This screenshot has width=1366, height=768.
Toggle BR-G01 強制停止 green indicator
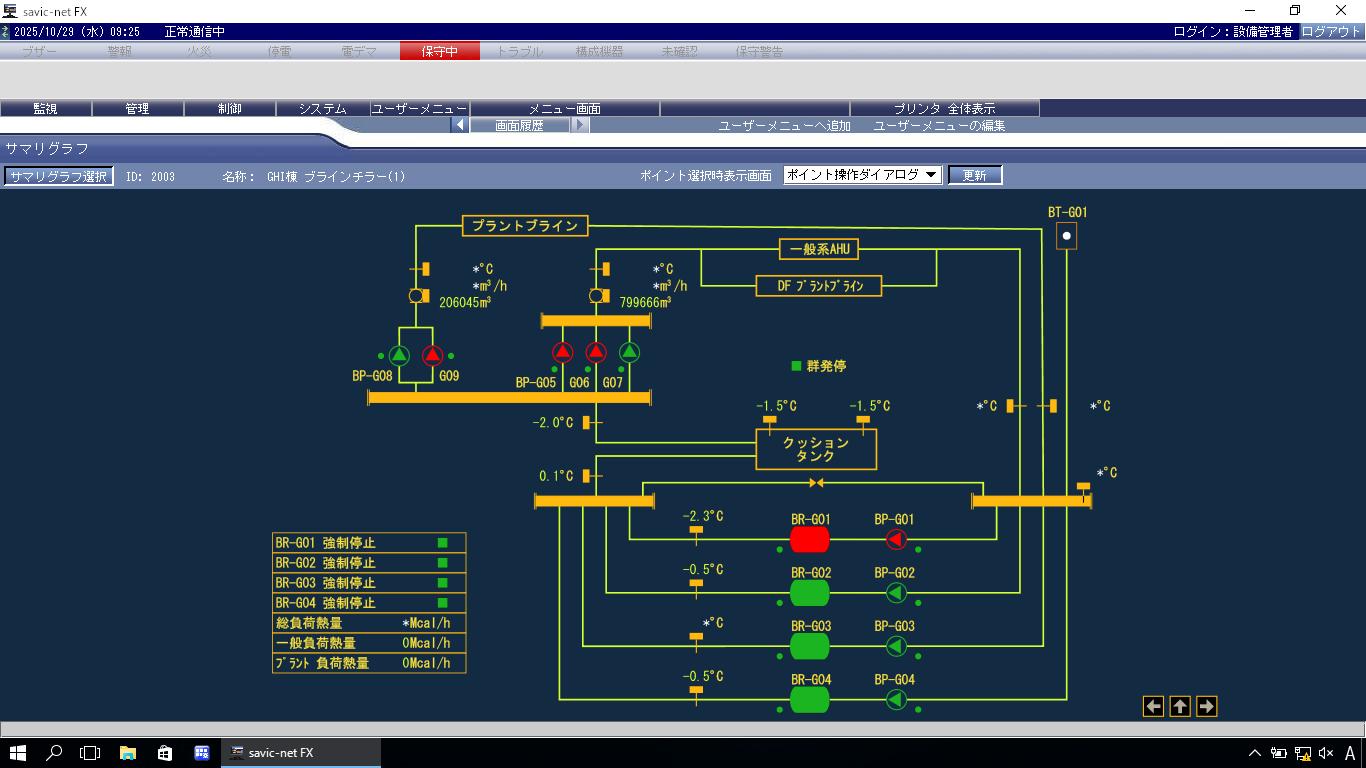pyautogui.click(x=442, y=543)
